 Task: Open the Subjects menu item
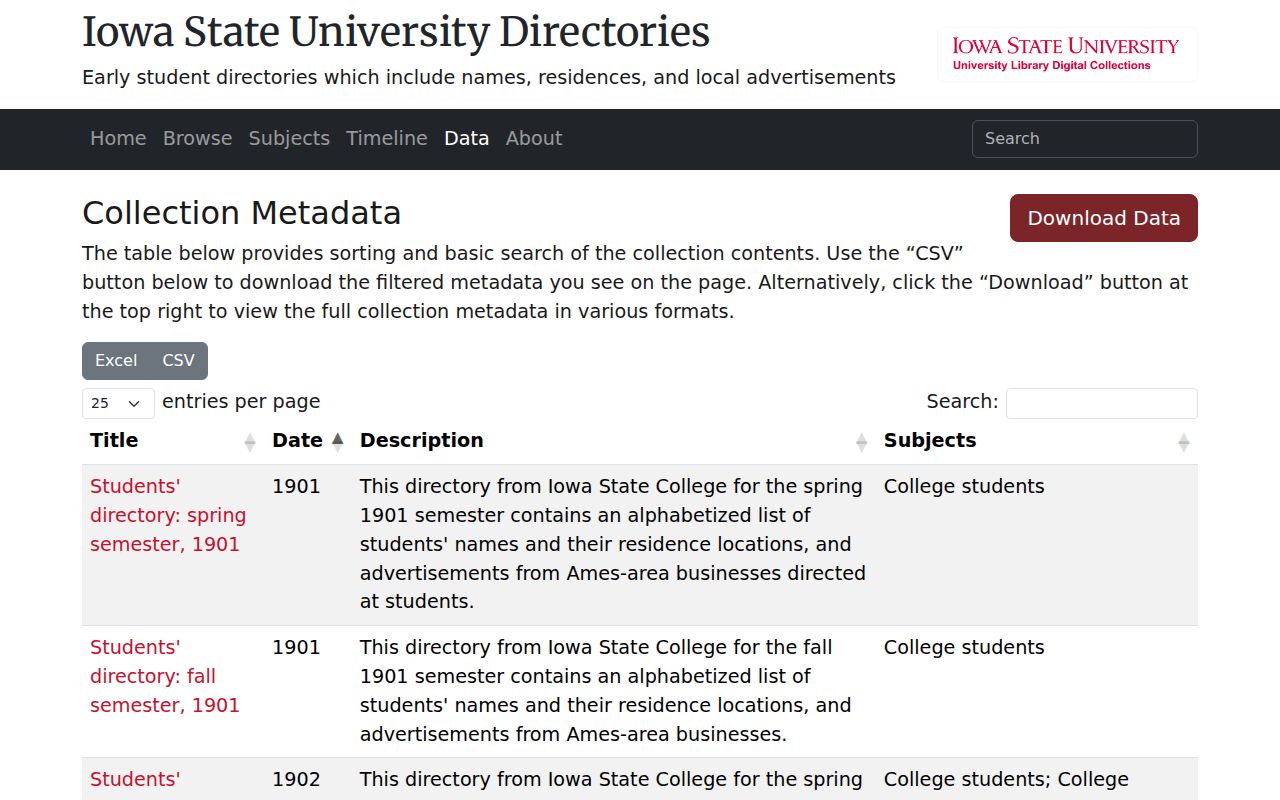pos(289,138)
